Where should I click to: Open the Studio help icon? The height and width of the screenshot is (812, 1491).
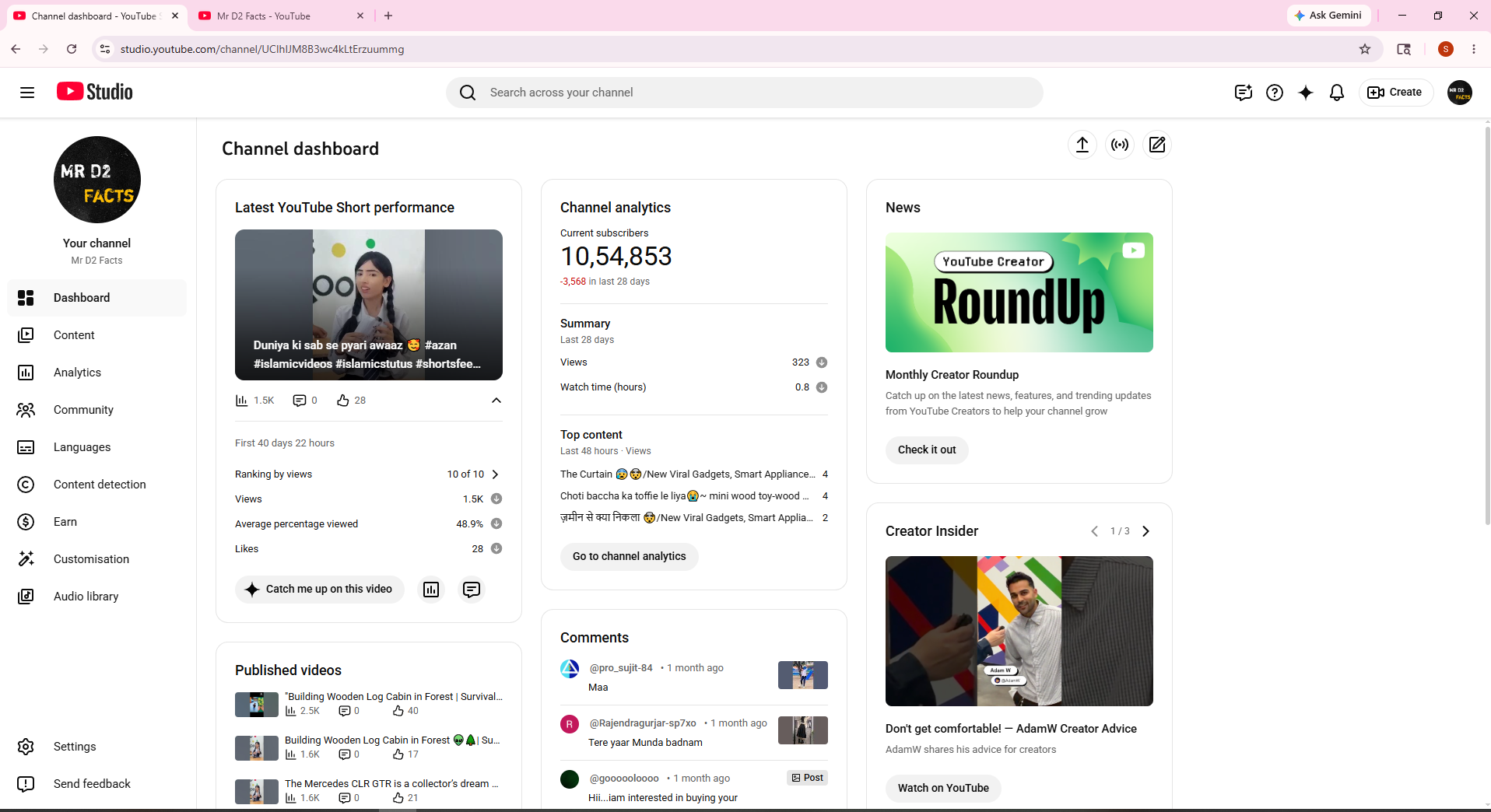(x=1275, y=93)
